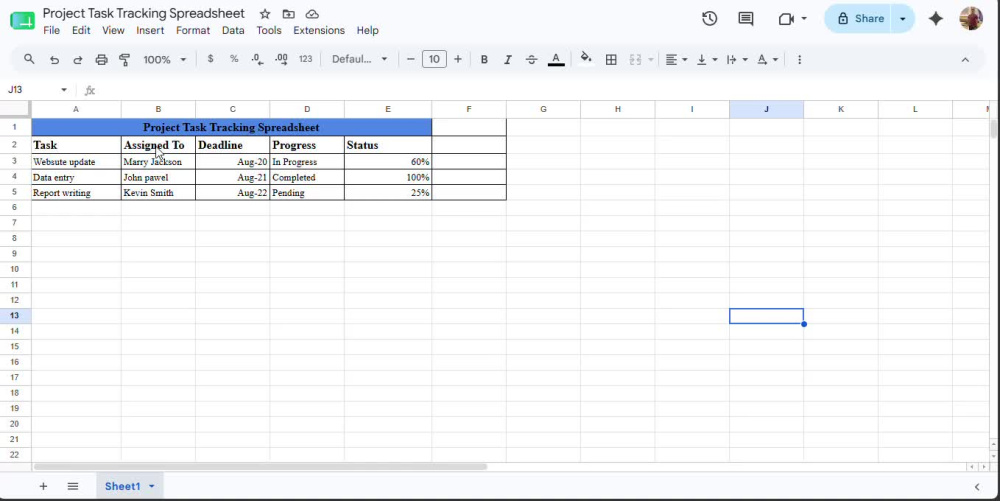Image resolution: width=1000 pixels, height=501 pixels.
Task: Open the fill color paint bucket
Action: click(586, 59)
